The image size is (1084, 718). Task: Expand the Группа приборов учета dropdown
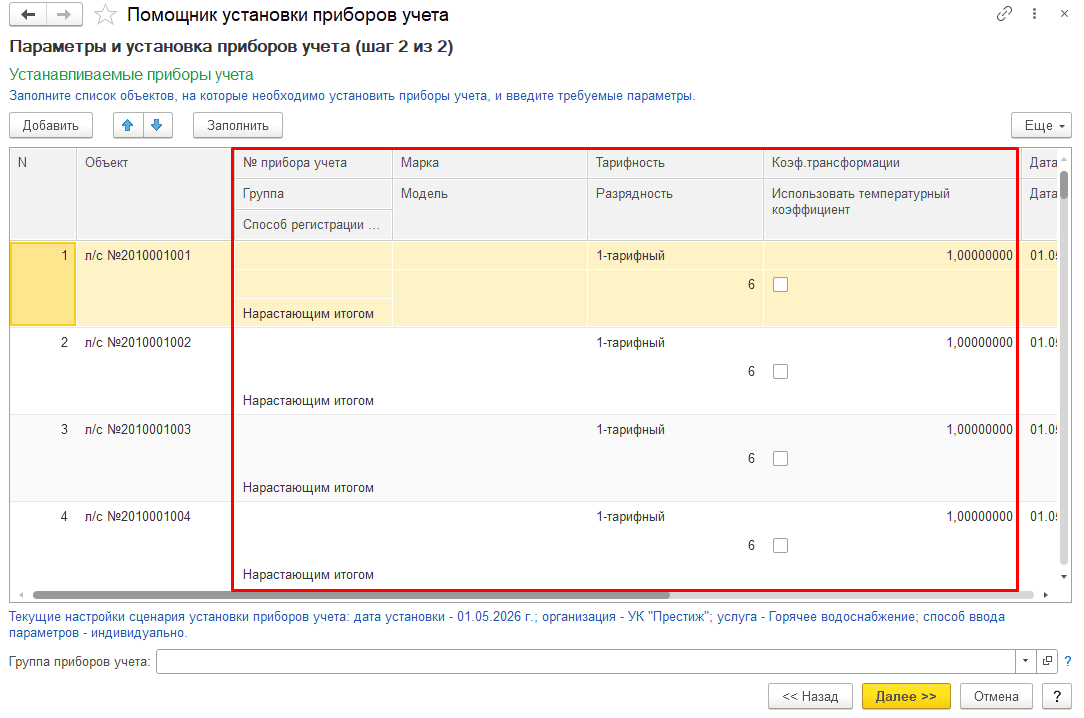click(1025, 661)
